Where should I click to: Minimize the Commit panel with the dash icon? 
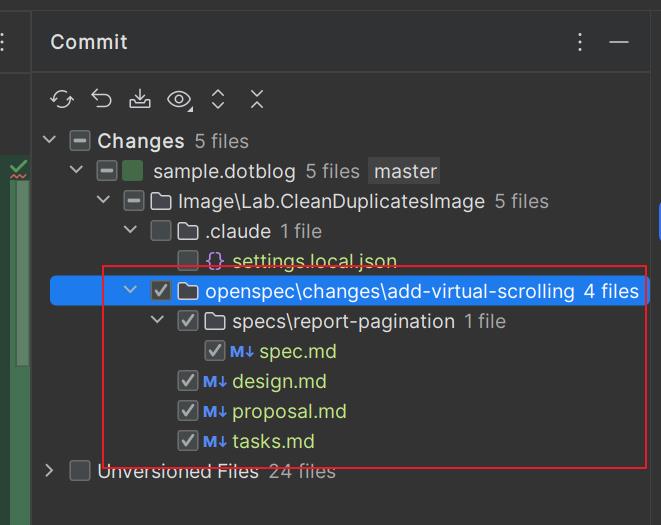[619, 42]
